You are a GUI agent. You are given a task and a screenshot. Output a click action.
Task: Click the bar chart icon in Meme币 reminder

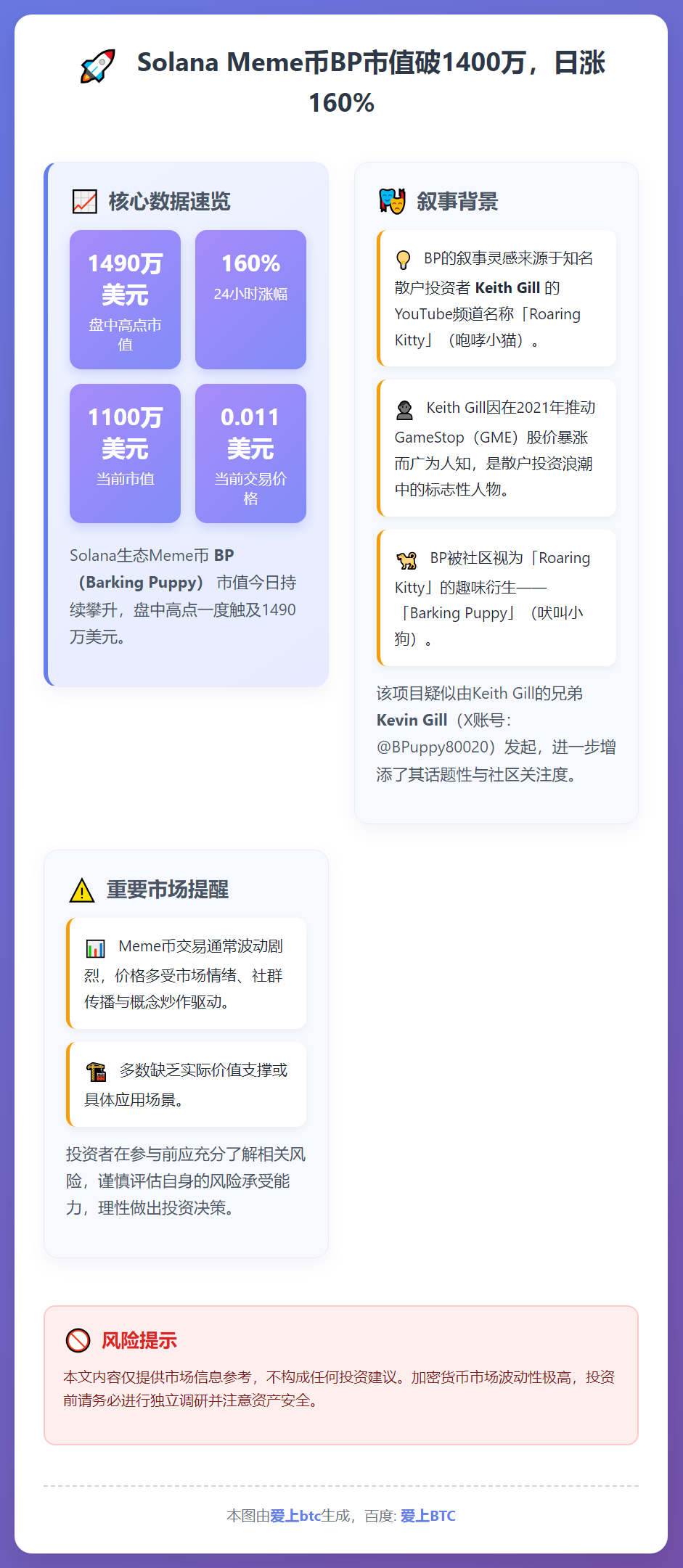[x=96, y=948]
